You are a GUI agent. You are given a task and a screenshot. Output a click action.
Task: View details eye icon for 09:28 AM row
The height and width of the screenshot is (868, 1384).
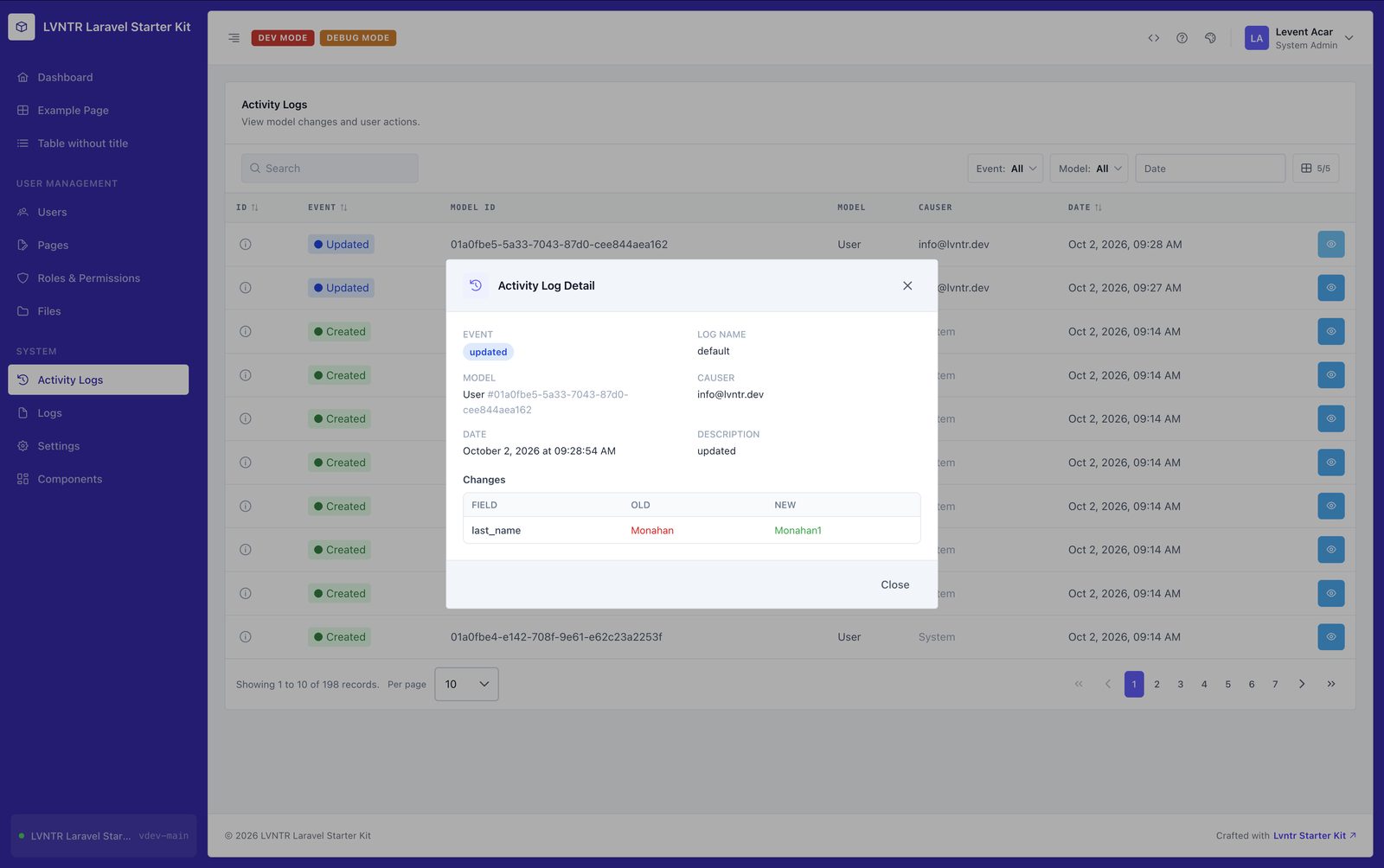click(x=1330, y=244)
